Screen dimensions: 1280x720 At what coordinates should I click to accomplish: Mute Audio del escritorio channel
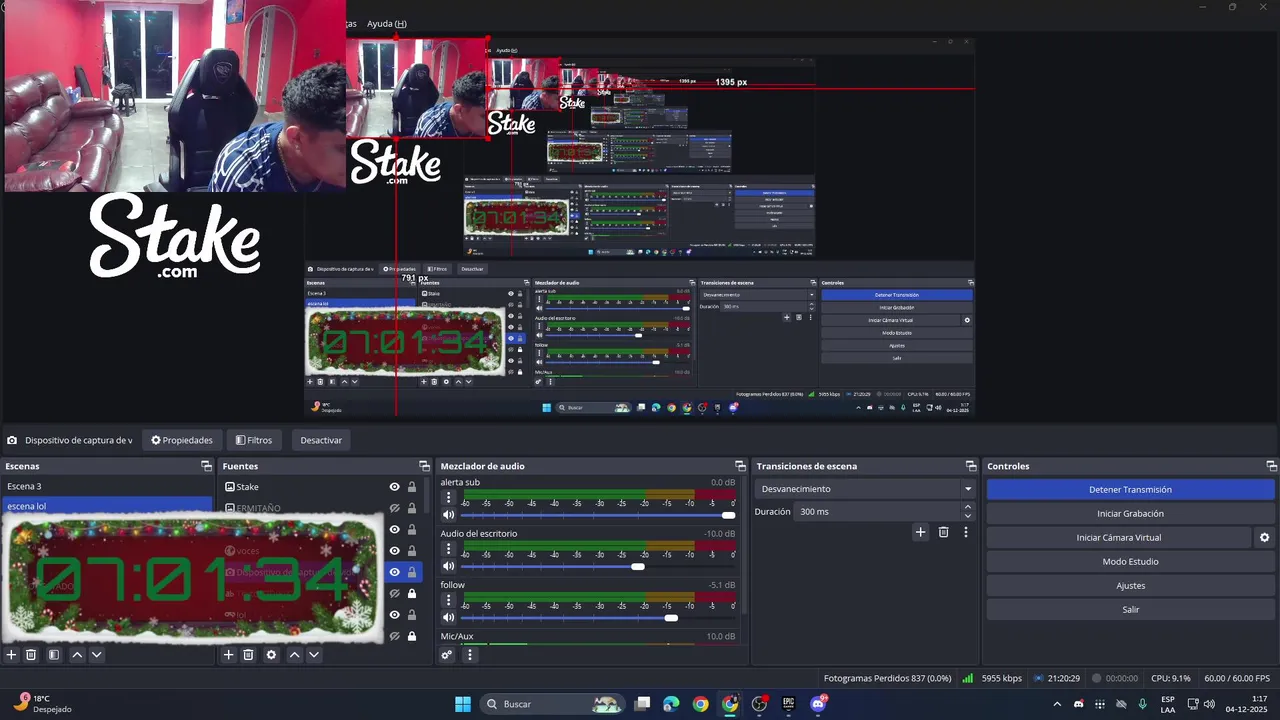448,566
